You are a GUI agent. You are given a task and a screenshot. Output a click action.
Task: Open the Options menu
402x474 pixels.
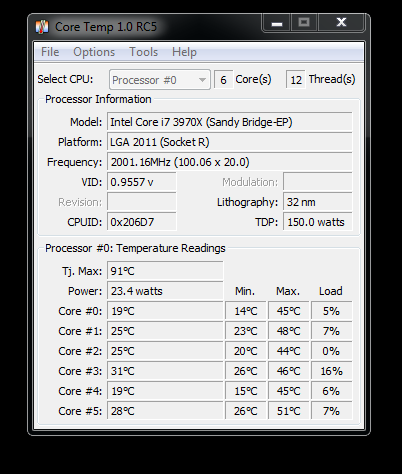[94, 52]
